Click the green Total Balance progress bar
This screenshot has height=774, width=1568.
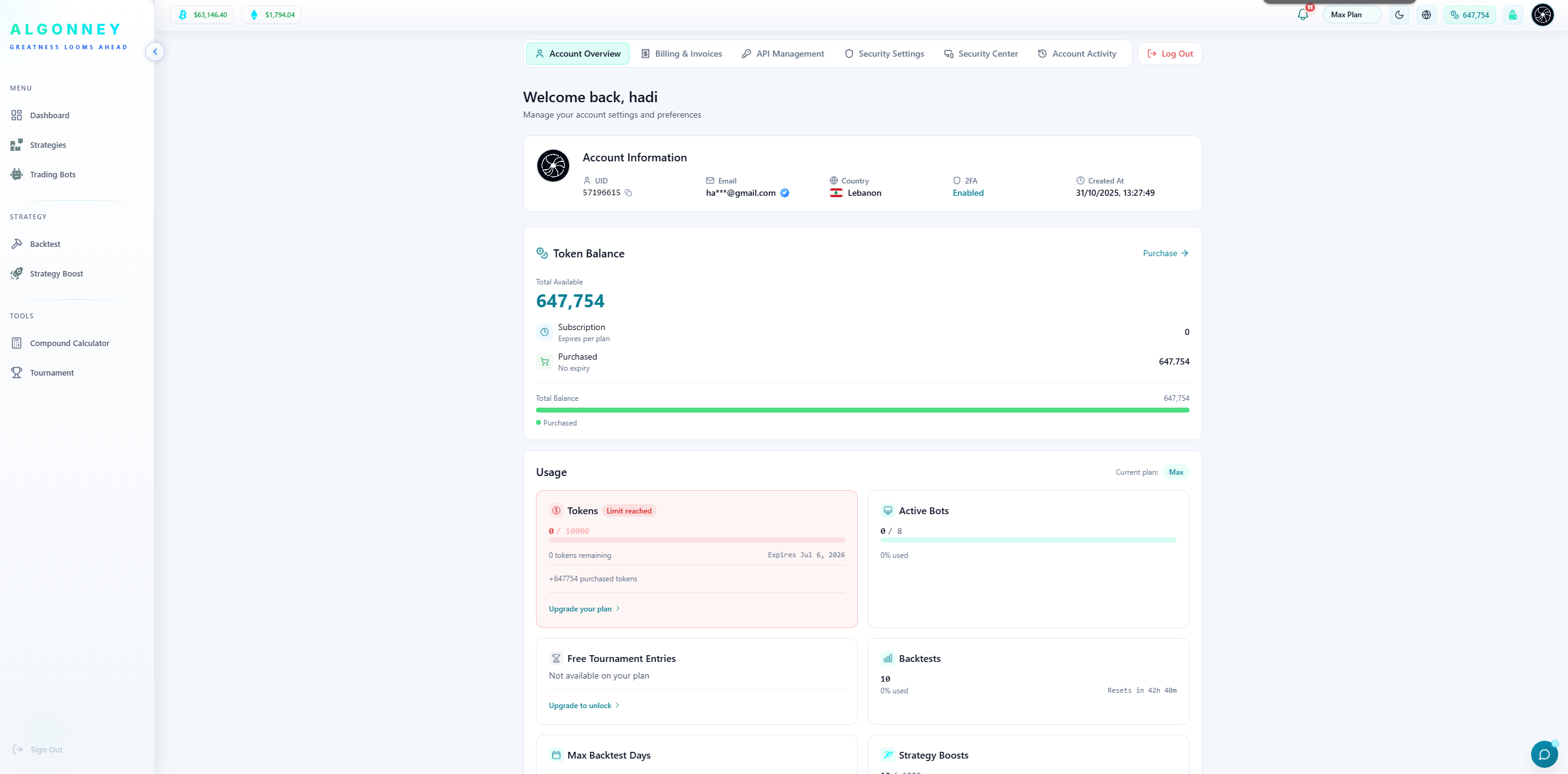pyautogui.click(x=863, y=410)
